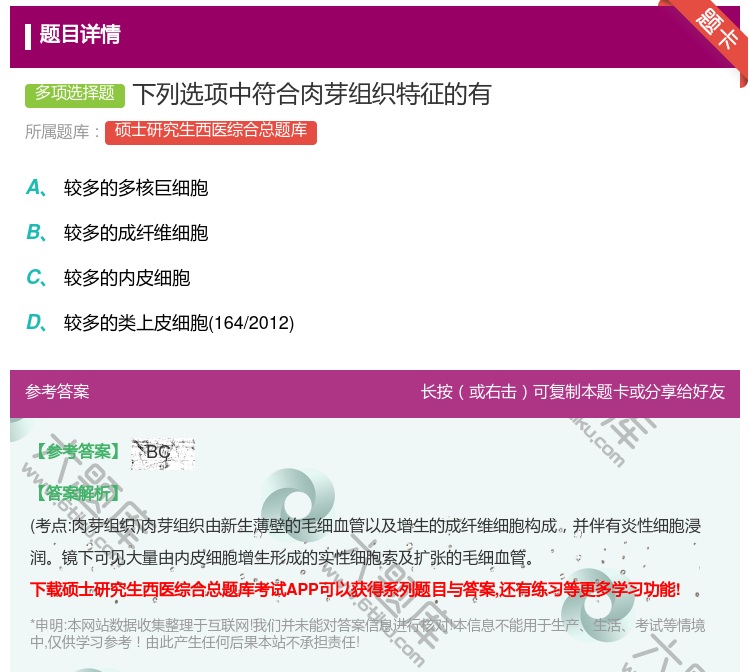
Task: Click the 多项选择题 green label
Action: tap(75, 95)
